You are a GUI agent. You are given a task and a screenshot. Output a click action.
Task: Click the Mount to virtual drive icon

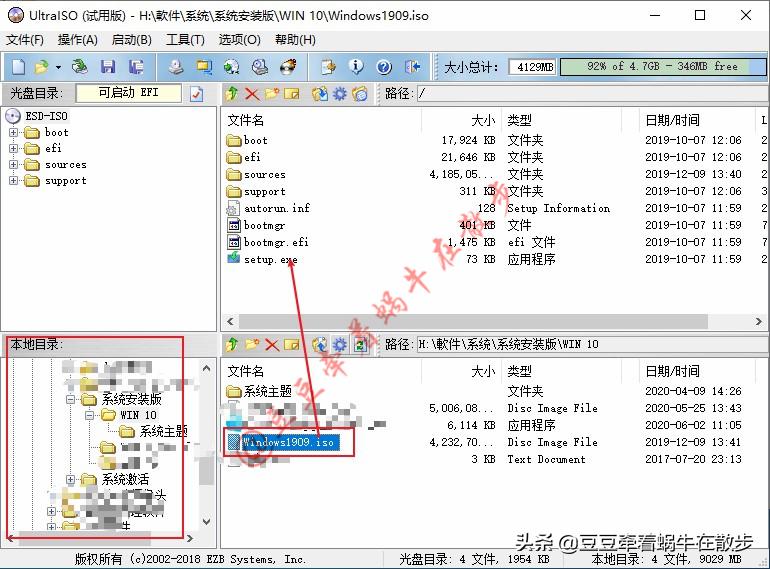pyautogui.click(x=260, y=67)
